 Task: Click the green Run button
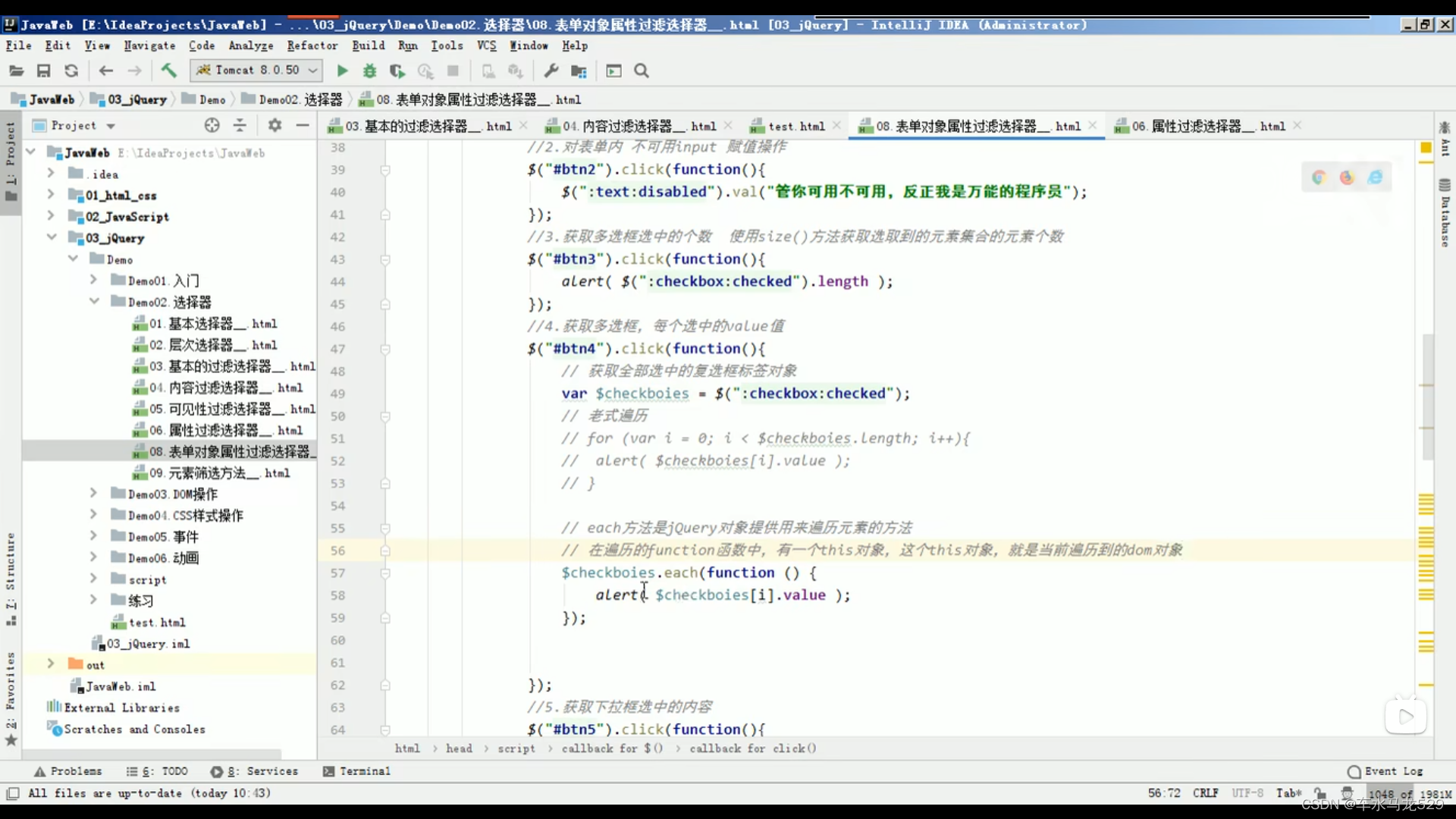tap(342, 71)
